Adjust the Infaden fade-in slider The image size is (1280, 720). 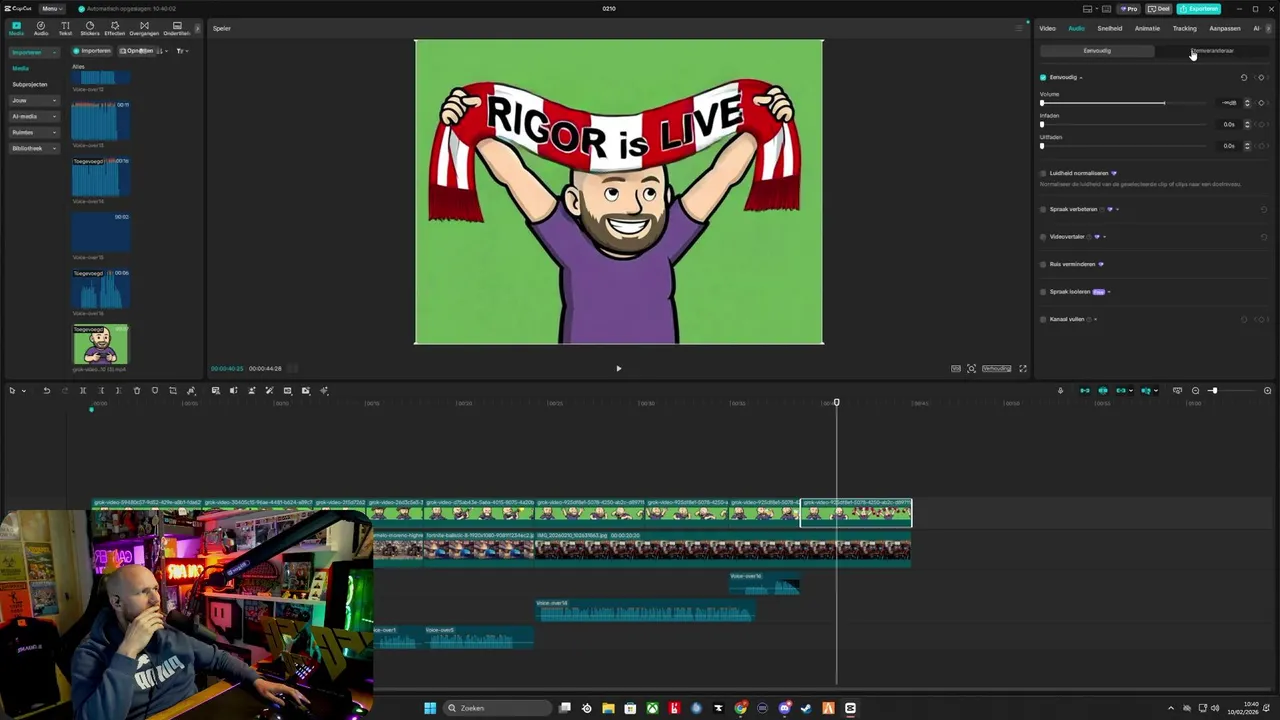pos(1123,125)
